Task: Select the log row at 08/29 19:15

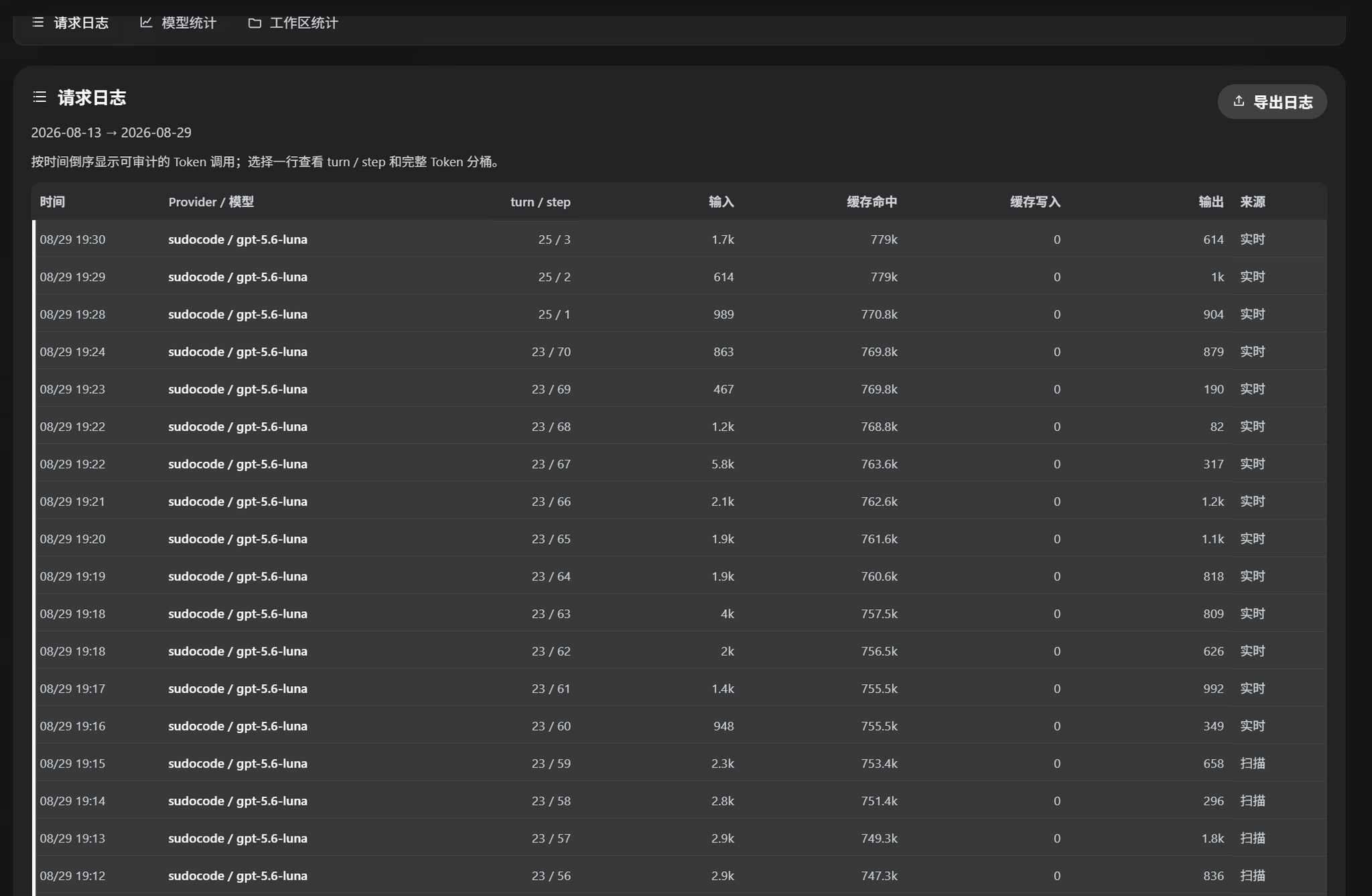Action: (x=679, y=763)
